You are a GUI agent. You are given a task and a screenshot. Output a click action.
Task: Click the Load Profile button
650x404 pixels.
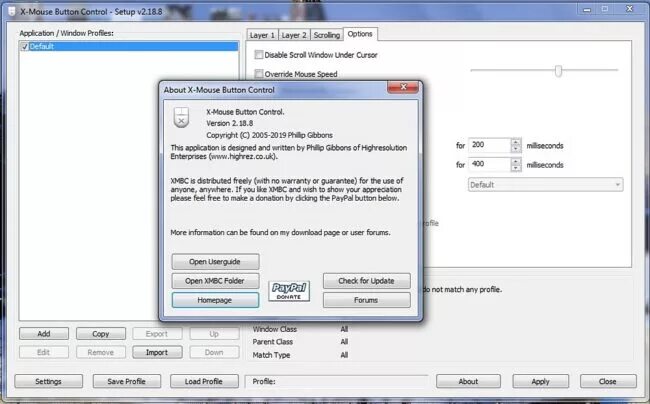click(204, 381)
